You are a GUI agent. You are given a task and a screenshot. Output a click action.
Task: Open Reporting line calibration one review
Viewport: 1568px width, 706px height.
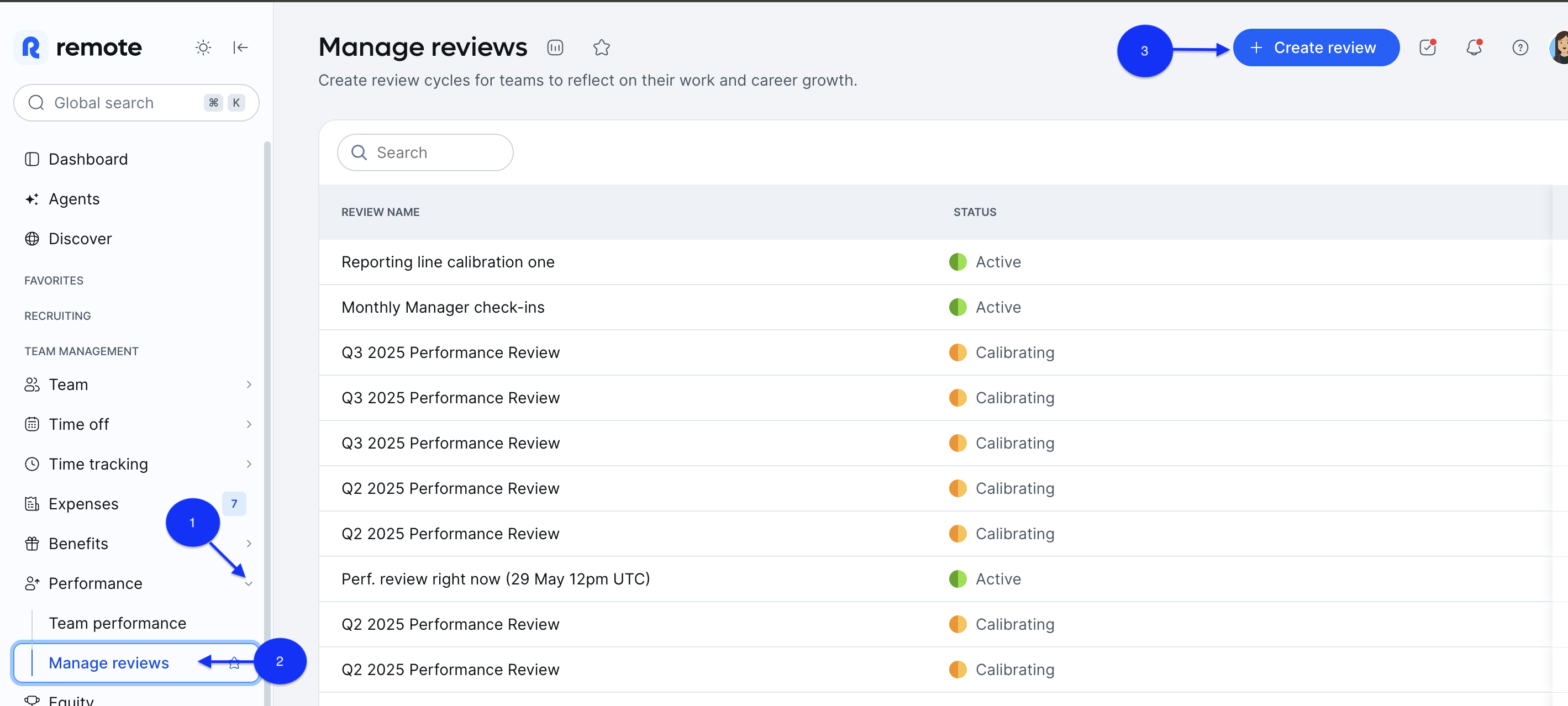pos(448,262)
